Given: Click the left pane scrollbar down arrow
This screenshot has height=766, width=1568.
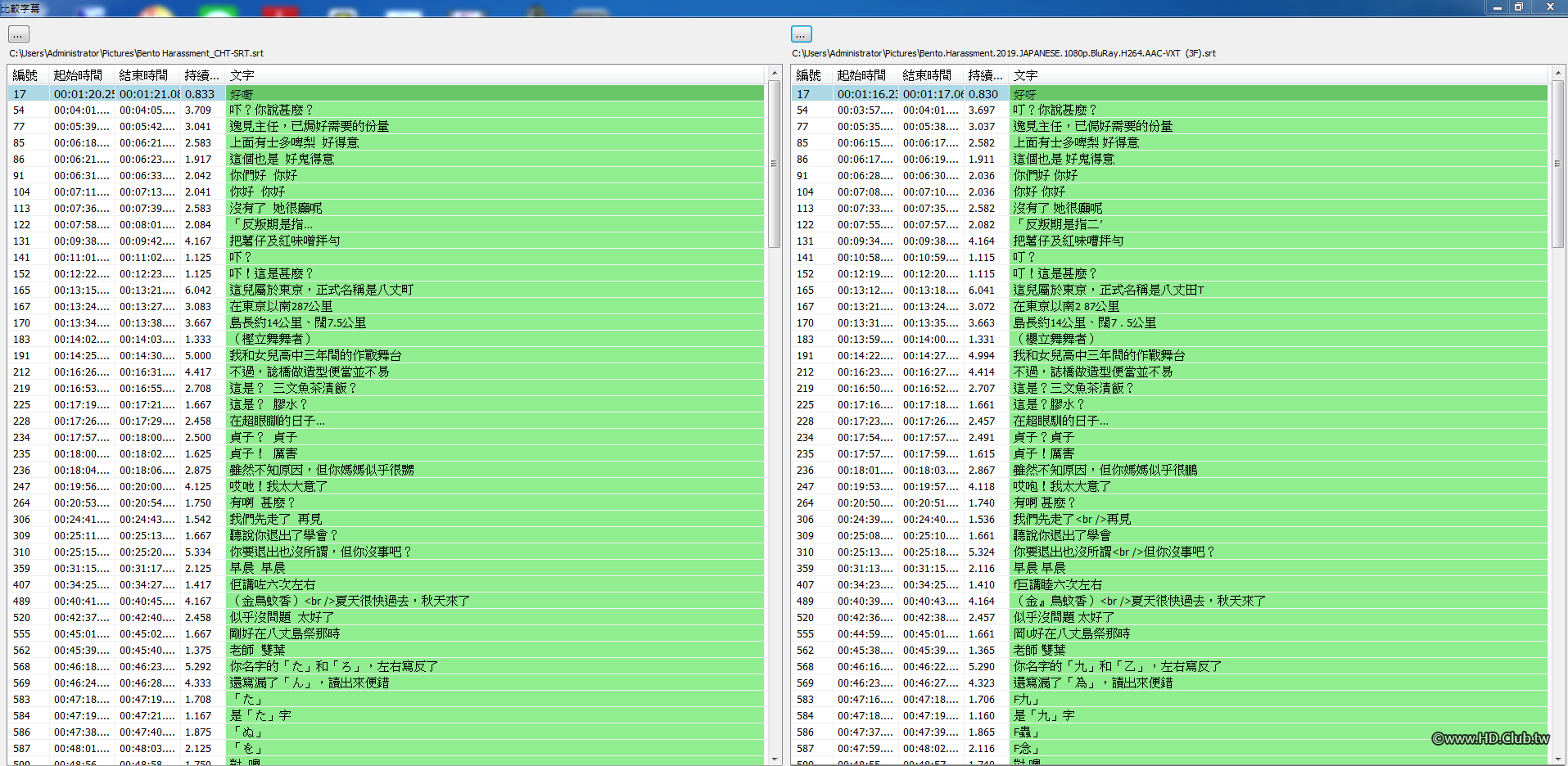Looking at the screenshot, I should 774,759.
